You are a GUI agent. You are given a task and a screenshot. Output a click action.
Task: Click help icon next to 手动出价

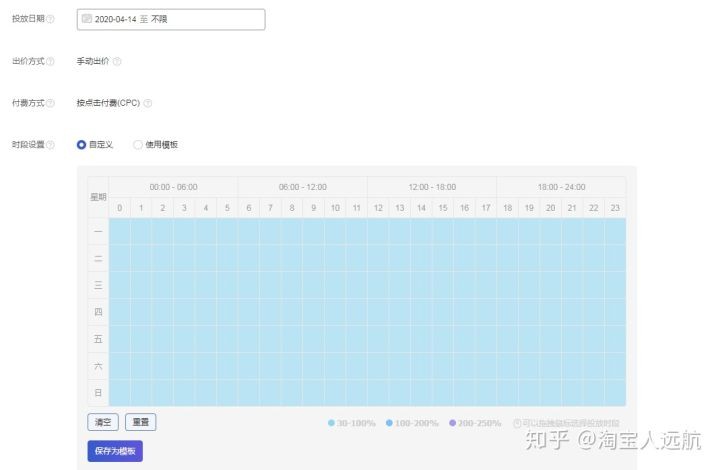point(117,61)
